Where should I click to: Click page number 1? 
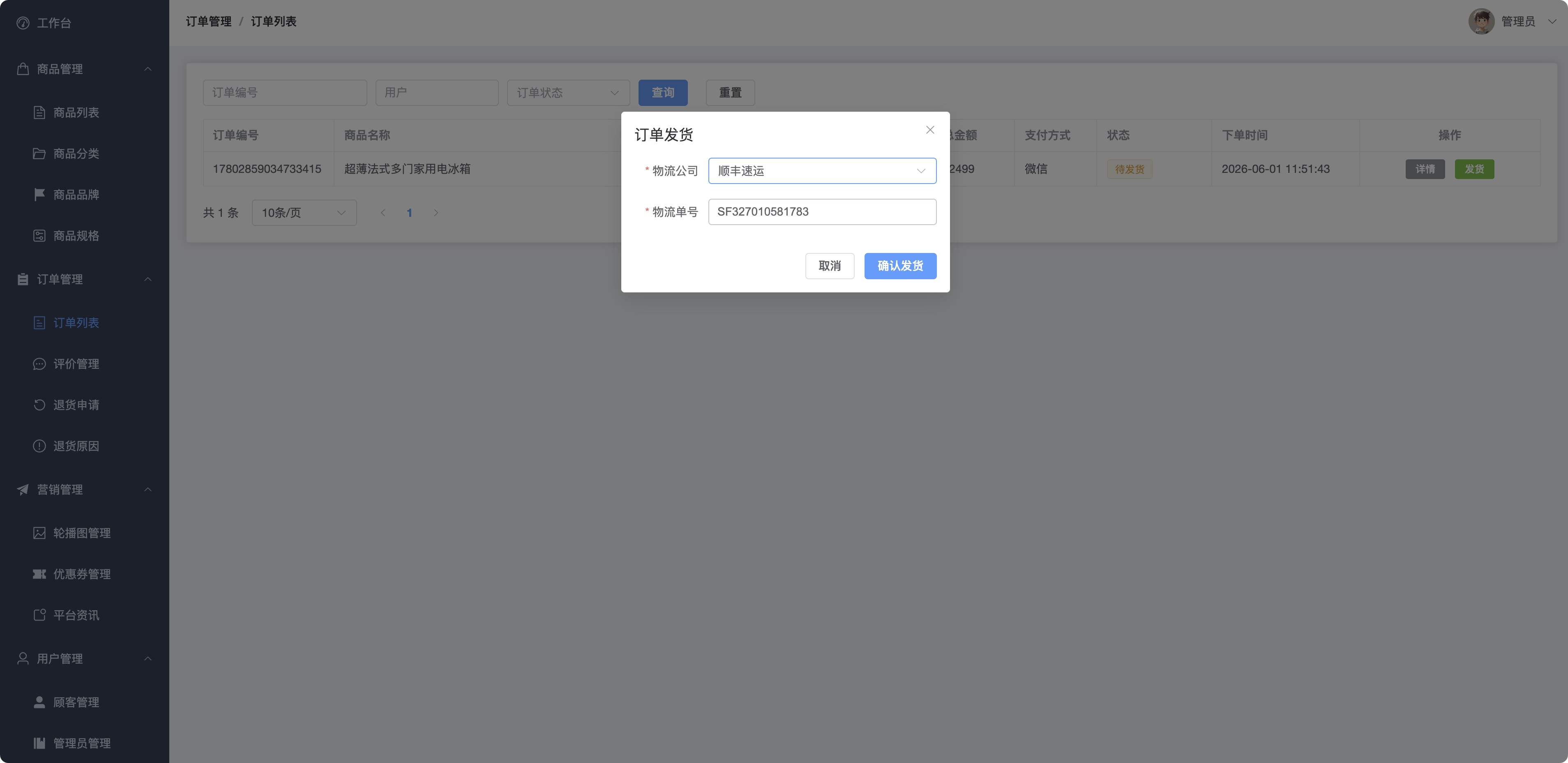tap(409, 213)
